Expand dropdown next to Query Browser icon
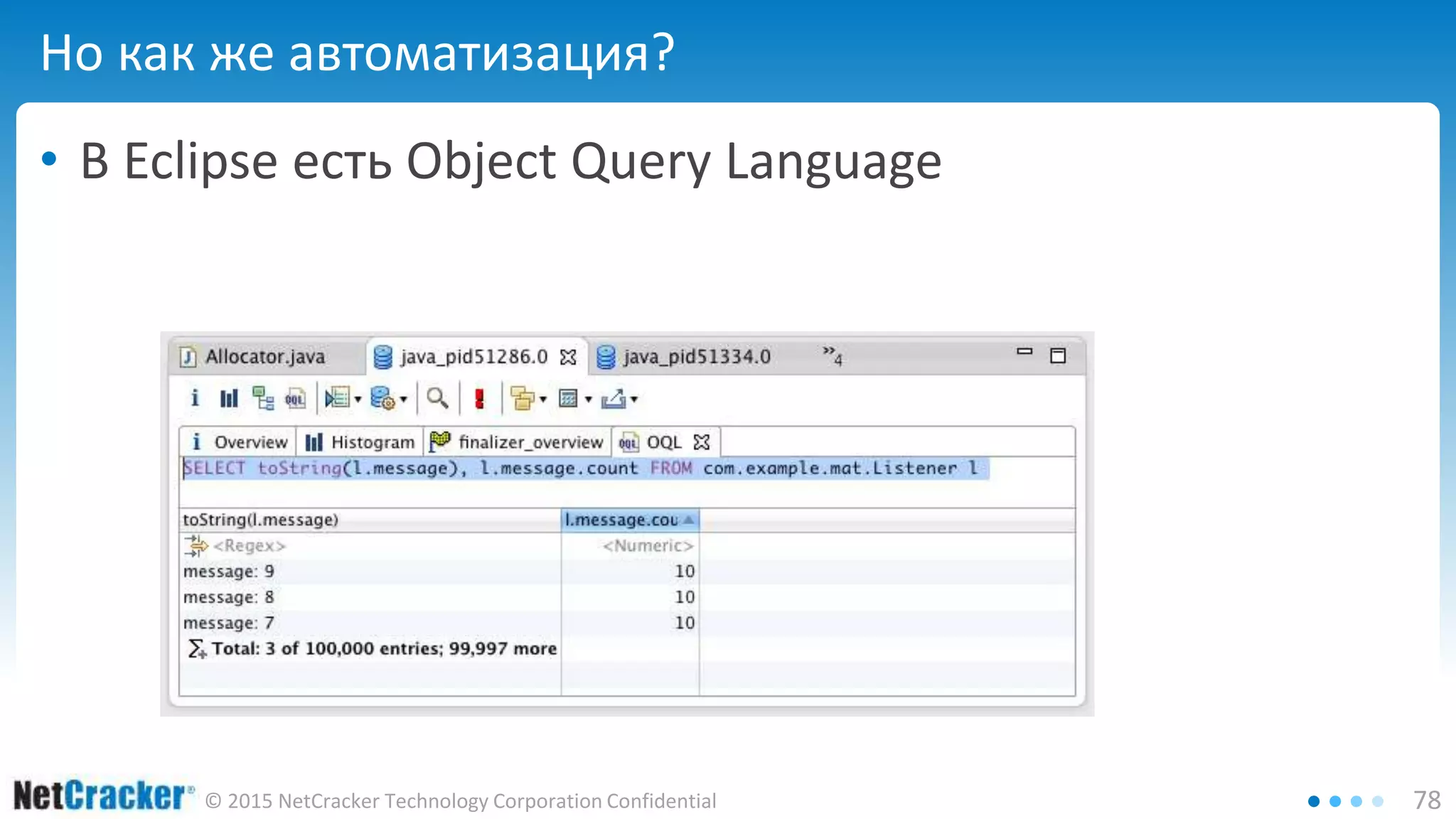 coord(403,400)
